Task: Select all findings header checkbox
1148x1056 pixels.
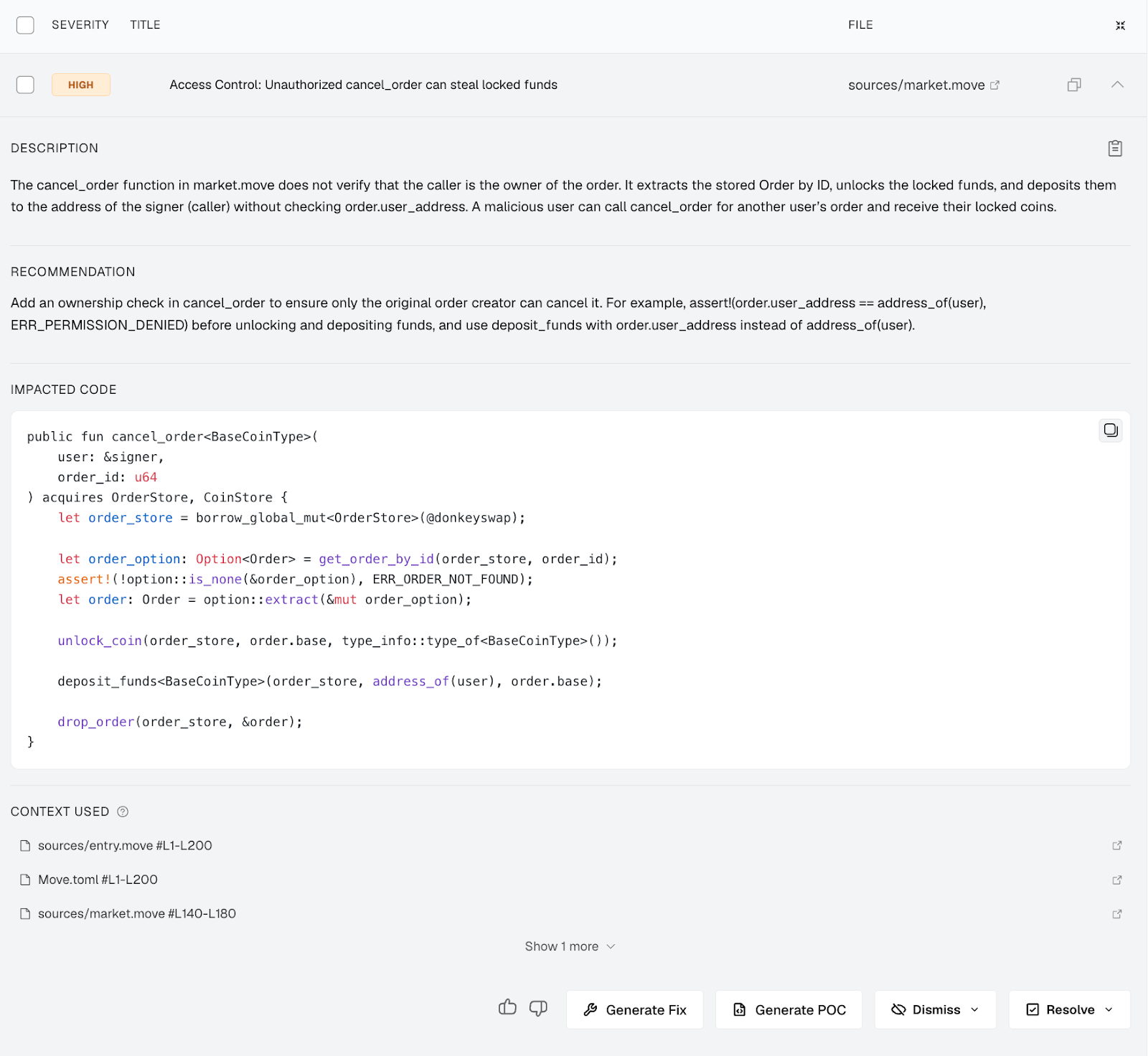Action: pyautogui.click(x=25, y=25)
